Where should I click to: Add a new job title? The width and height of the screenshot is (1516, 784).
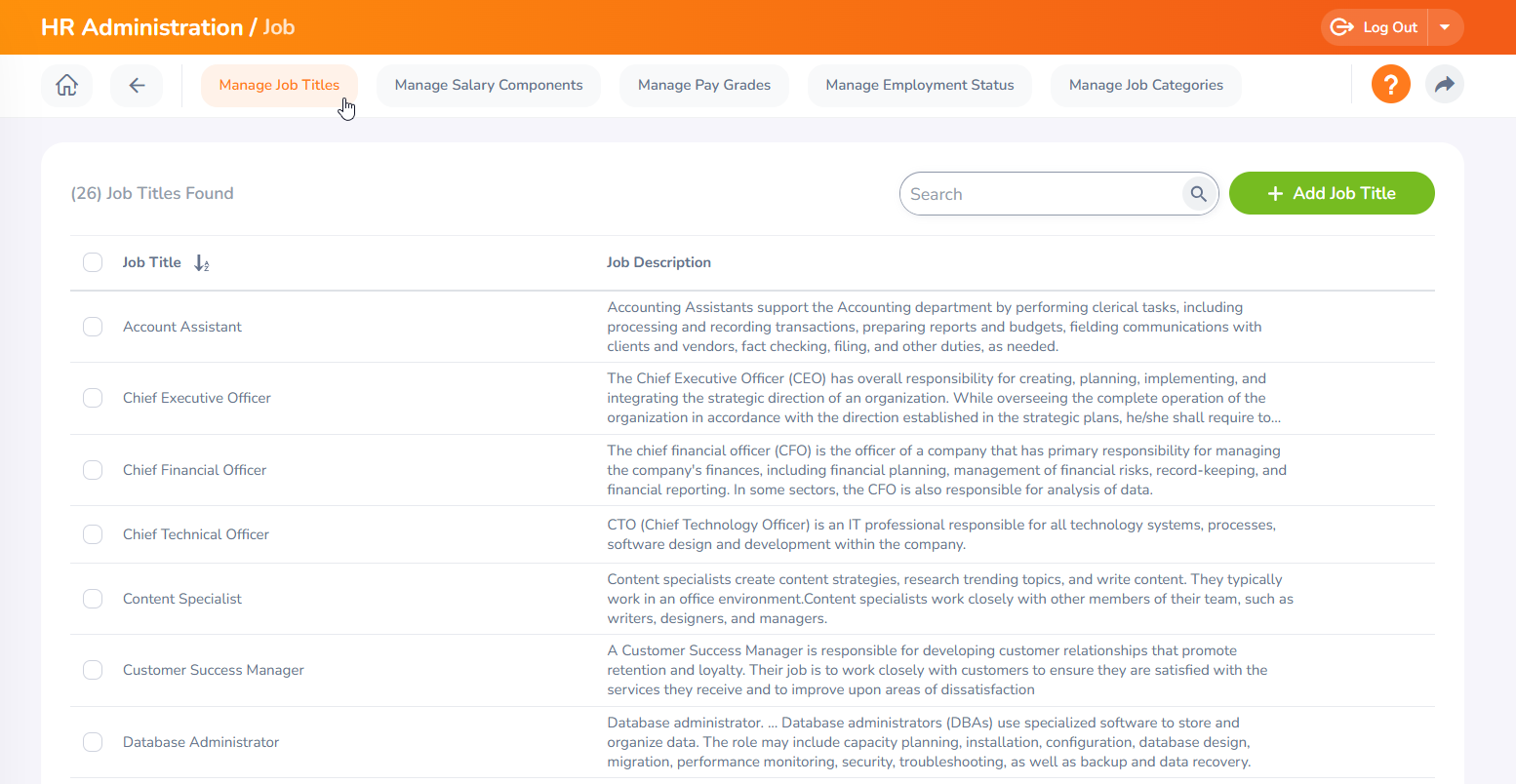point(1332,193)
